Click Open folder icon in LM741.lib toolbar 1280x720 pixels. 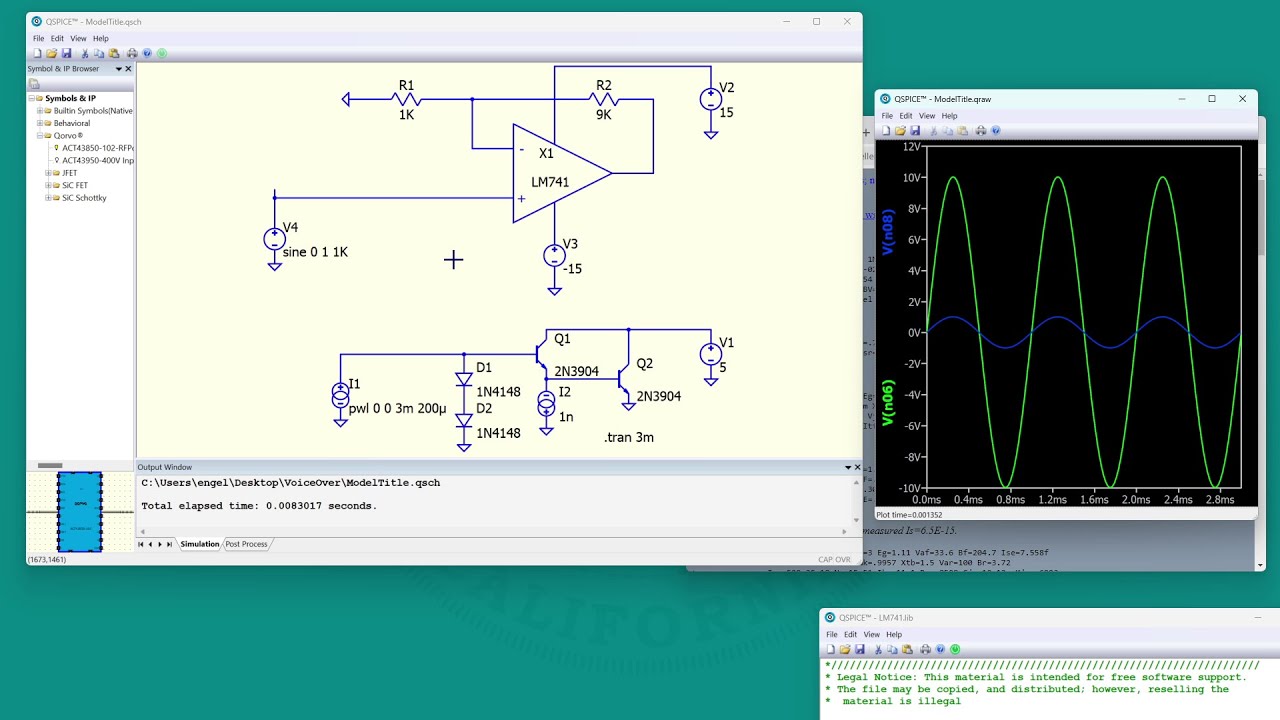coord(845,649)
